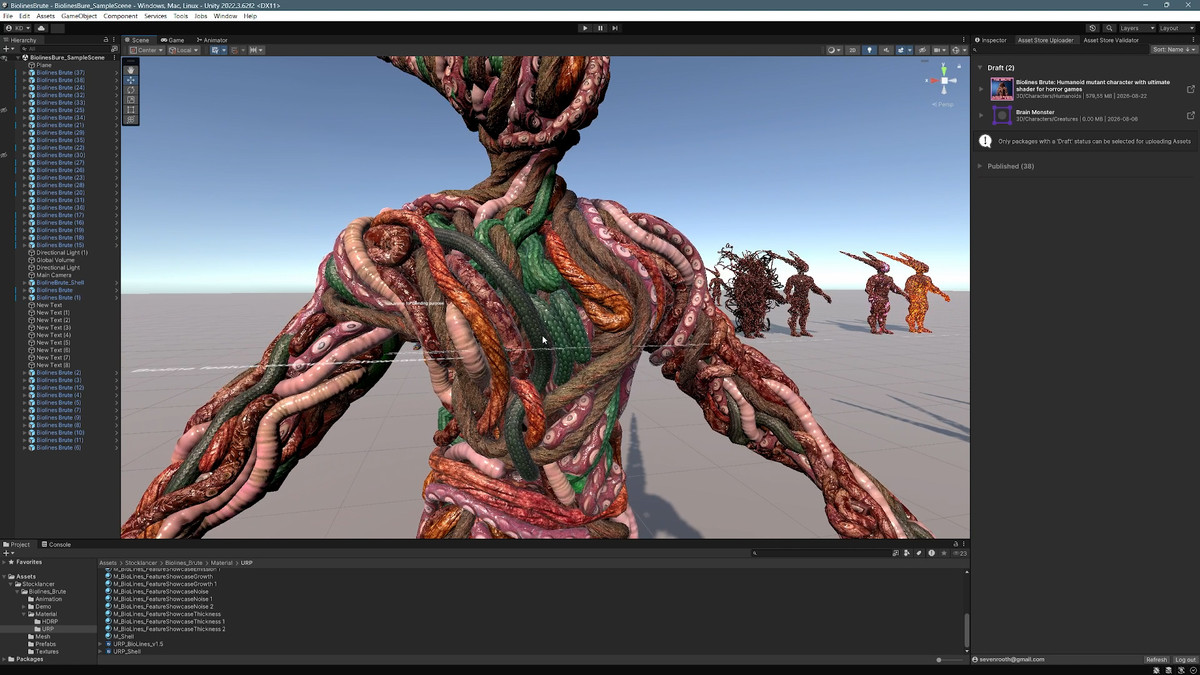This screenshot has width=1200, height=675.
Task: Toggle scene audio icon
Action: click(886, 50)
